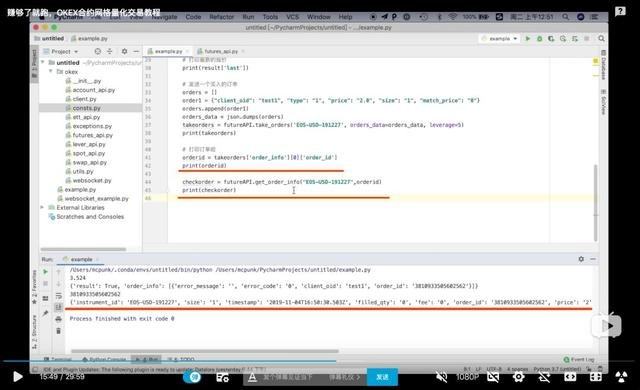Toggle the subtitles icon in player bar
Viewport: 640px width, 390px height.
pos(493,377)
